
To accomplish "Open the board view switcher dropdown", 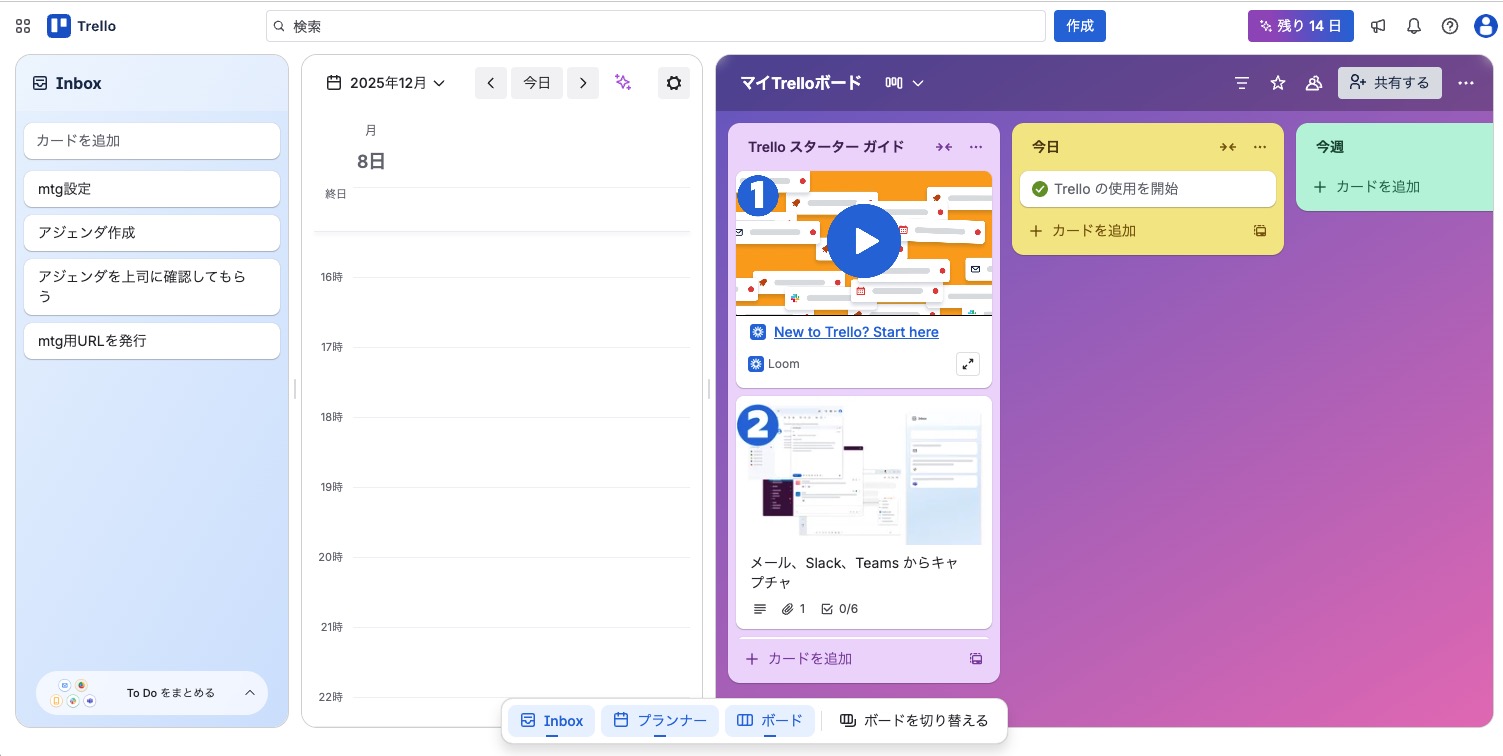I will (x=904, y=83).
